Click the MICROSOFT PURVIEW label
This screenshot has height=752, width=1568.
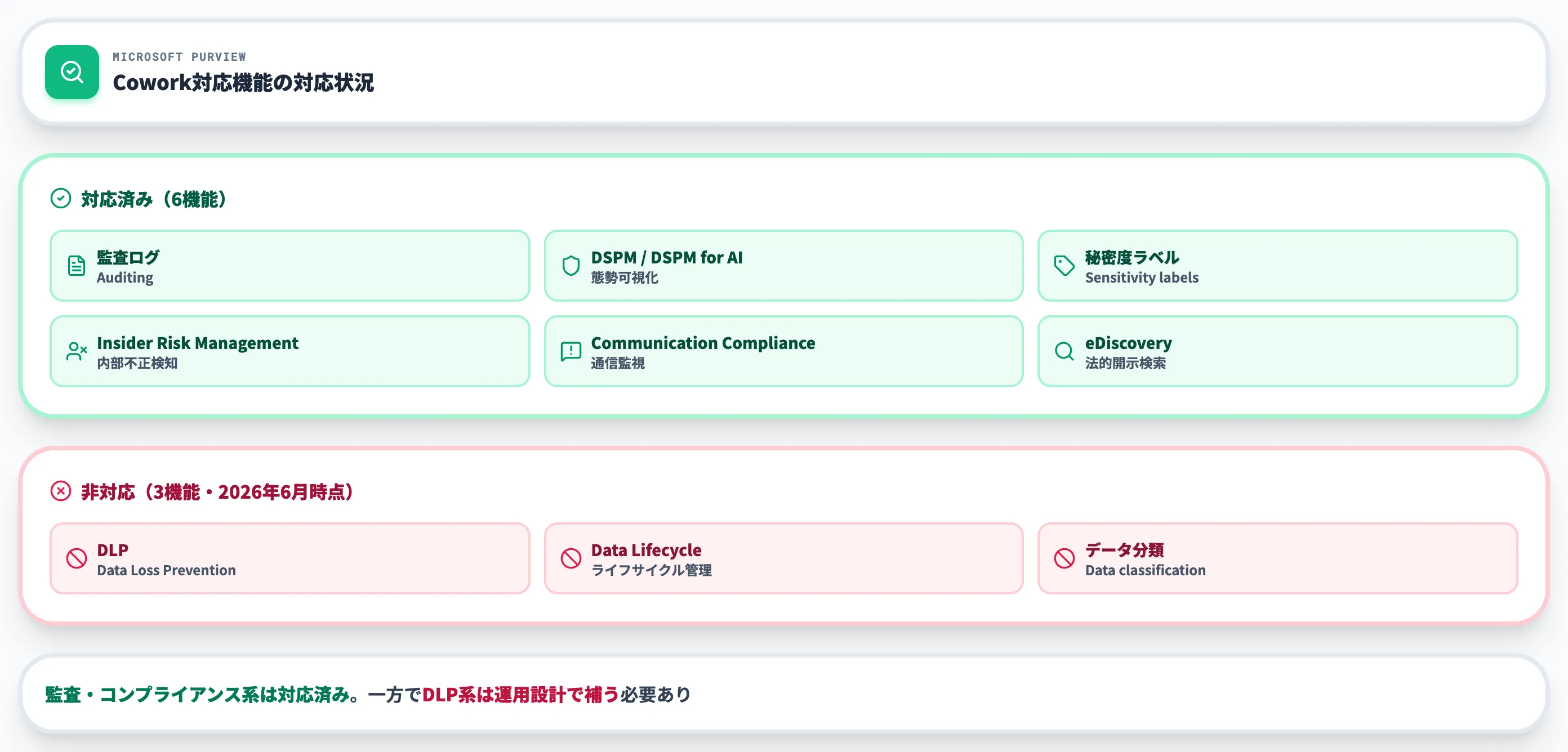coord(180,57)
